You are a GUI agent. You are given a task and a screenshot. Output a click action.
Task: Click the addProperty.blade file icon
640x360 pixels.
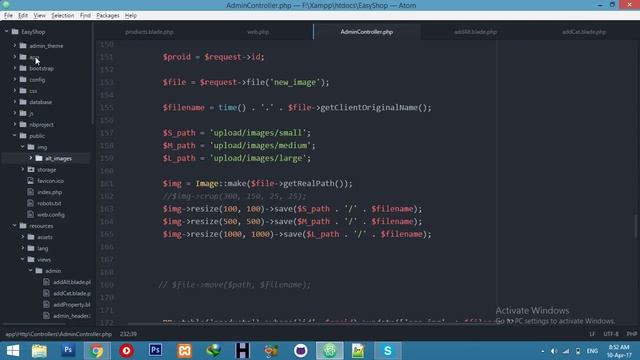(46, 304)
